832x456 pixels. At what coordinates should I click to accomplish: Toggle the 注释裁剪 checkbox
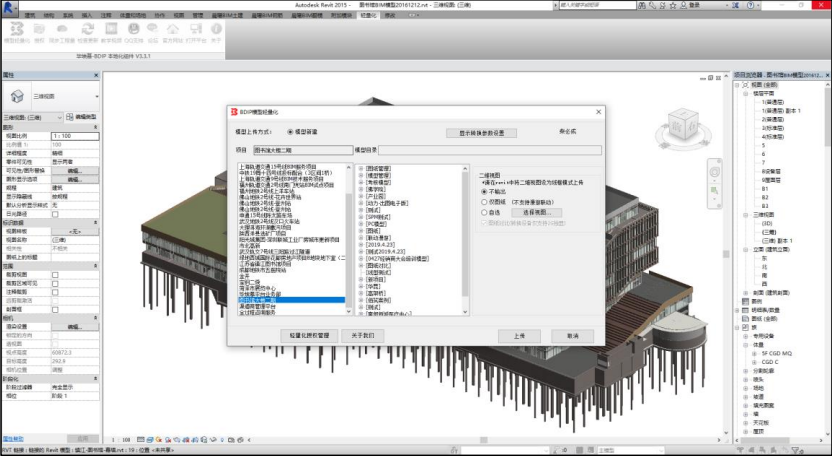55,292
